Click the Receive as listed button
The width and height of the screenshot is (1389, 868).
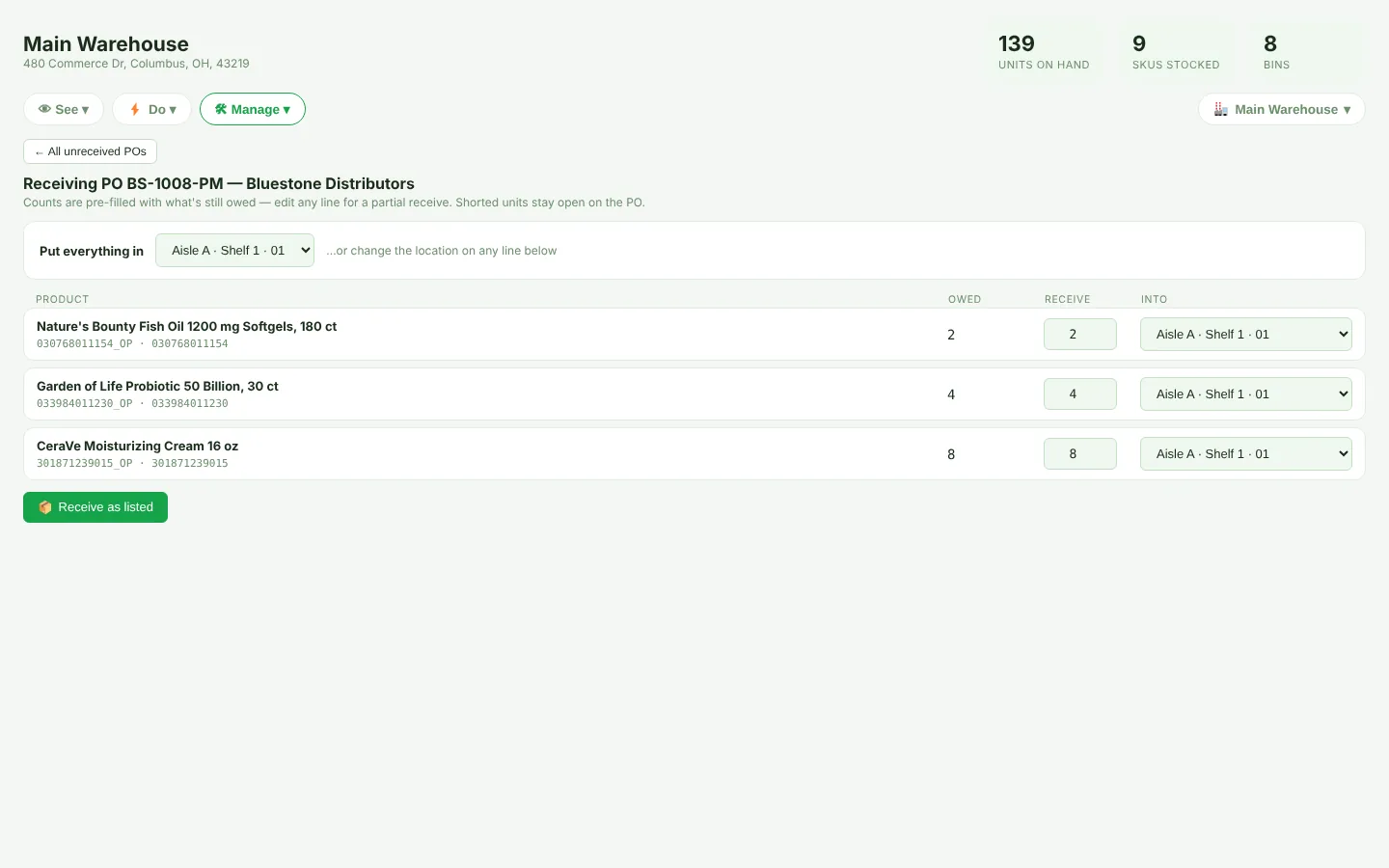95,507
